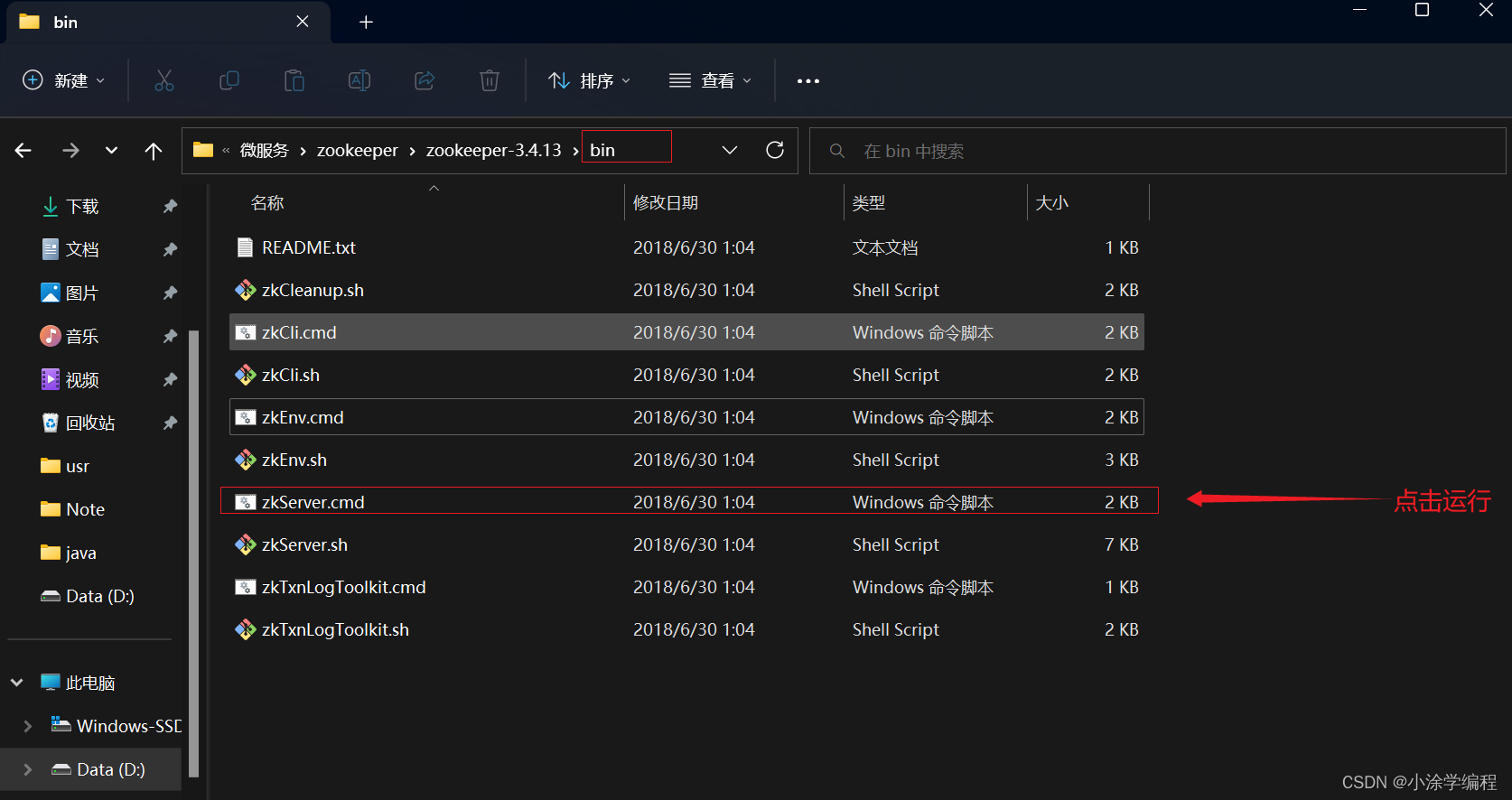This screenshot has width=1512, height=800.
Task: Open the three-dot more options menu
Action: [808, 81]
